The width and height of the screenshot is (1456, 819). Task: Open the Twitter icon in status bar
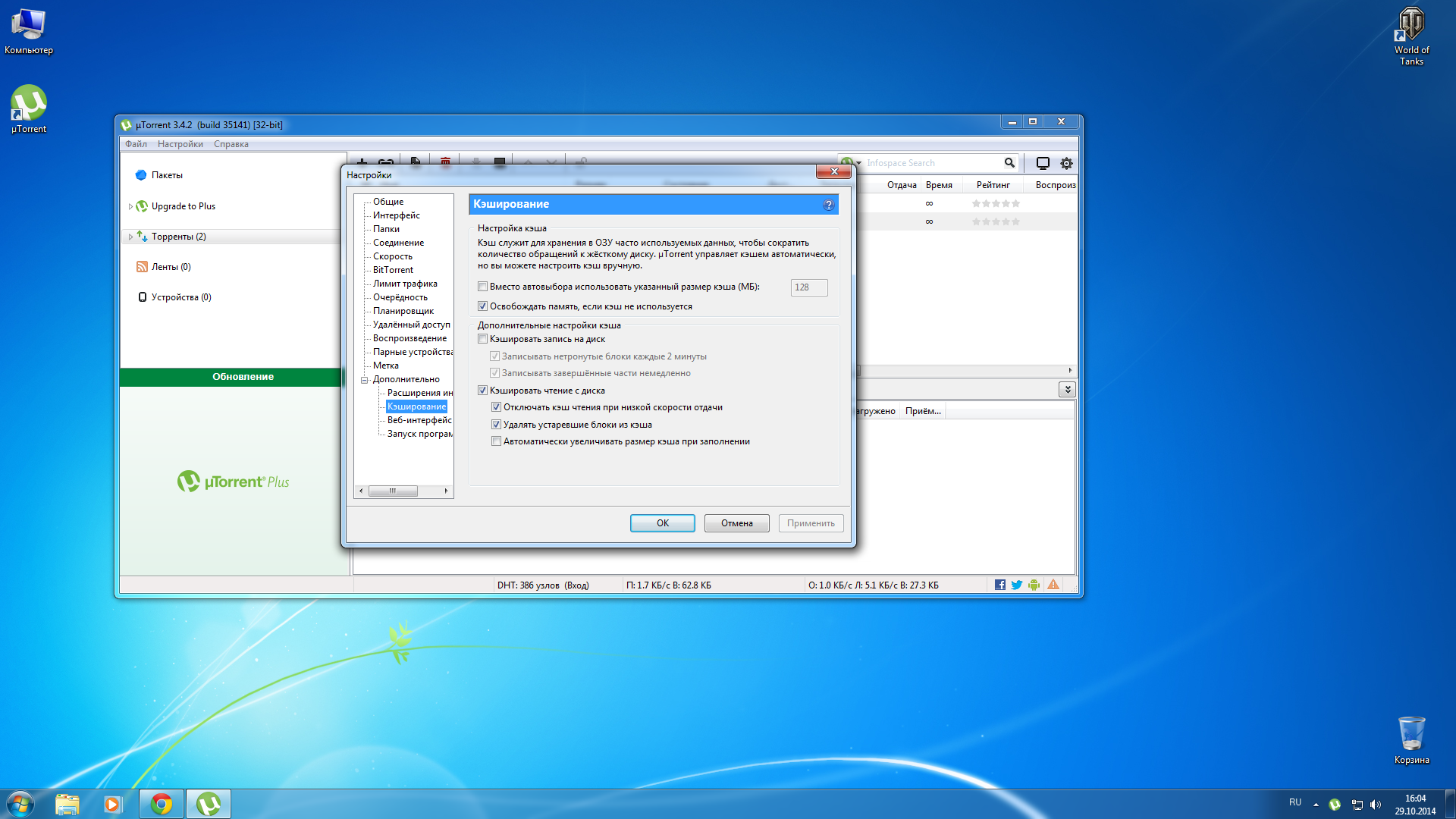click(1017, 585)
